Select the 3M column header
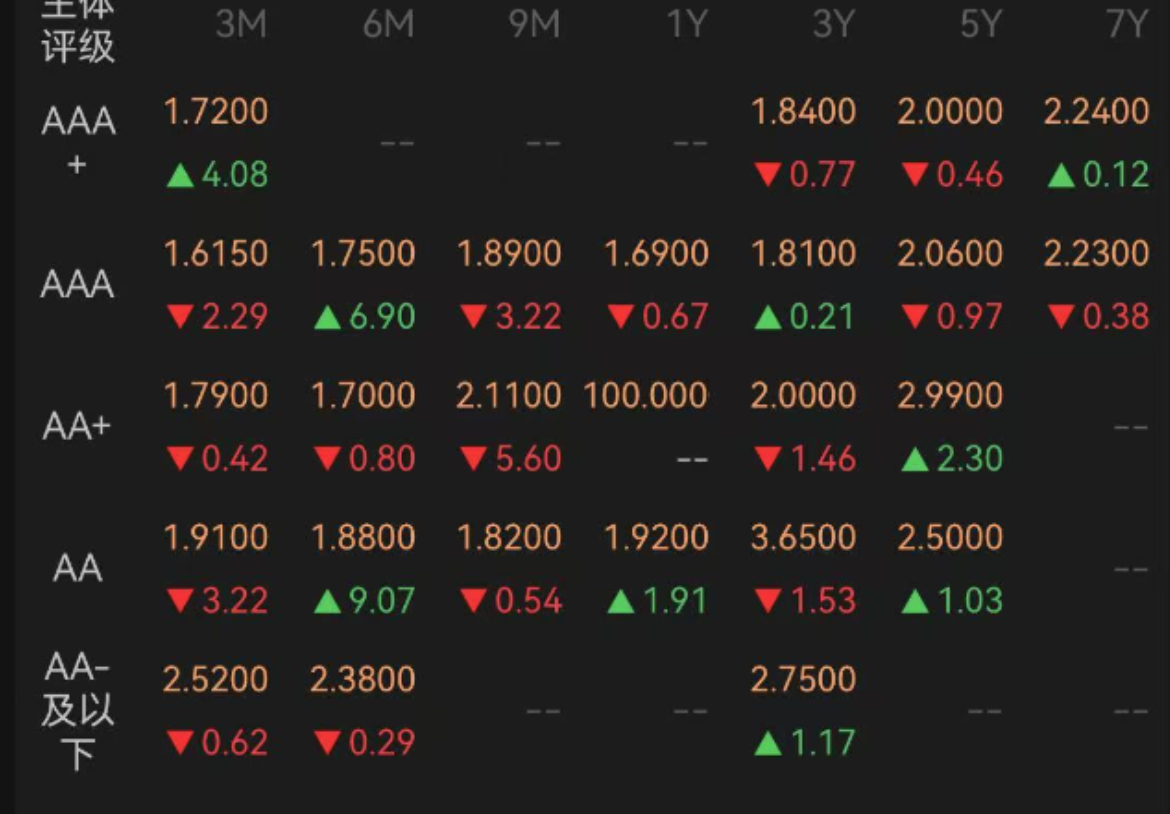The width and height of the screenshot is (1170, 814). pyautogui.click(x=241, y=25)
